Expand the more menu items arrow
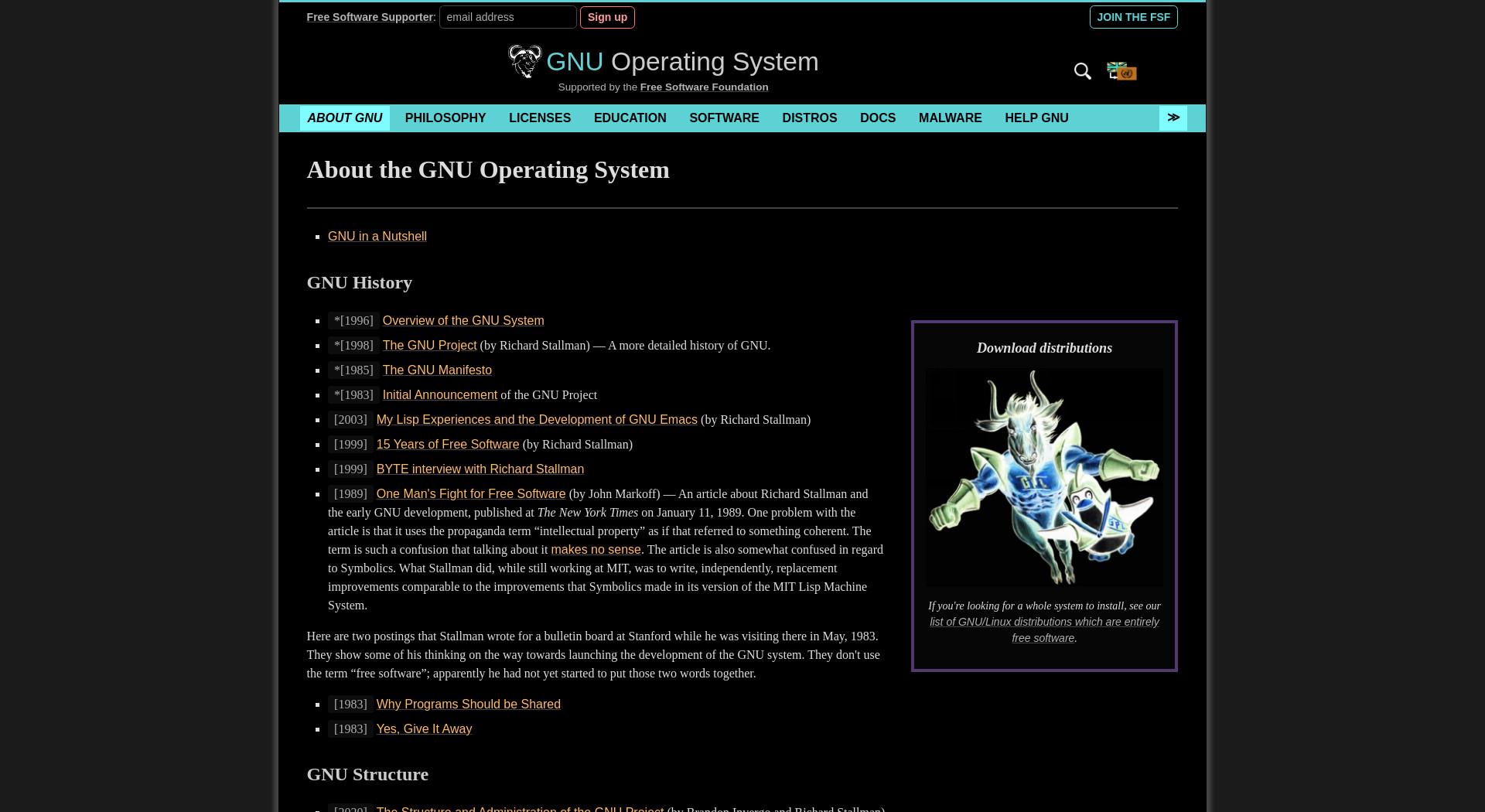The height and width of the screenshot is (812, 1485). tap(1173, 118)
